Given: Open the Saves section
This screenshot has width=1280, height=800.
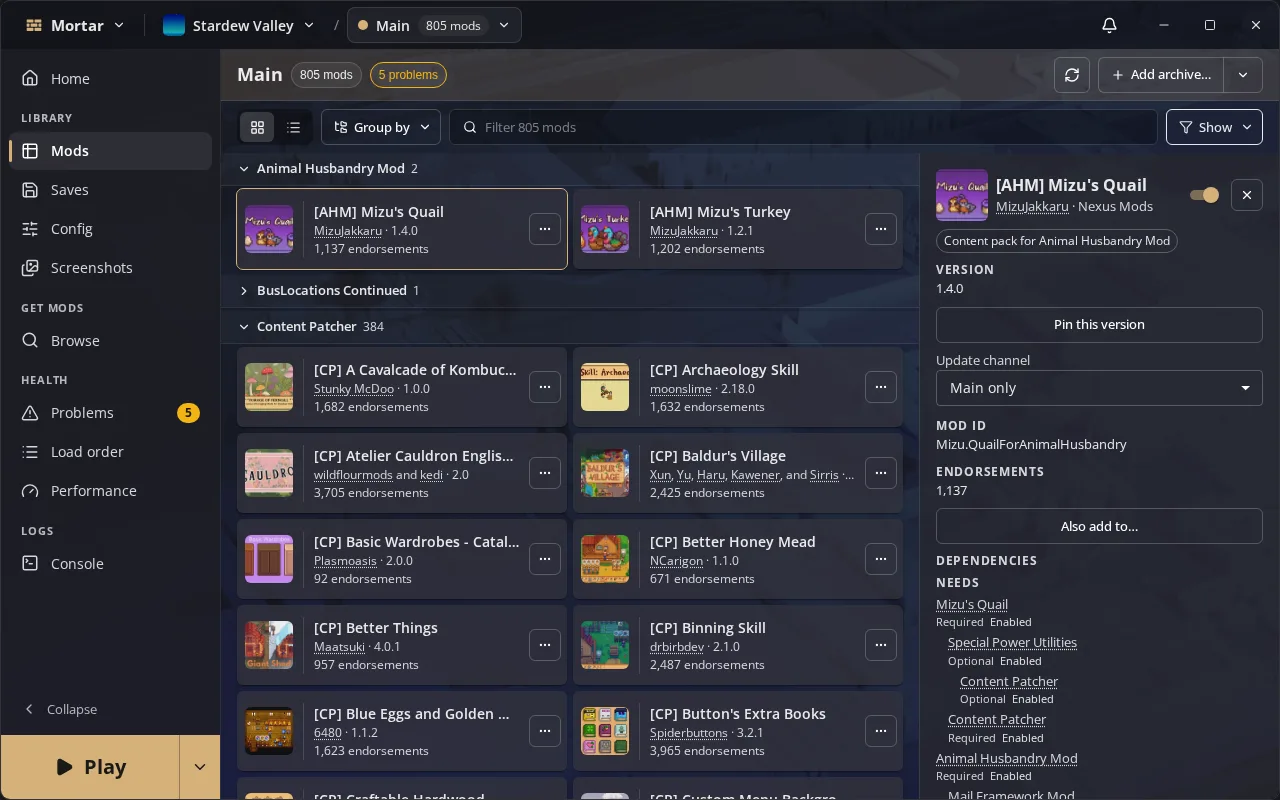Looking at the screenshot, I should click(110, 190).
